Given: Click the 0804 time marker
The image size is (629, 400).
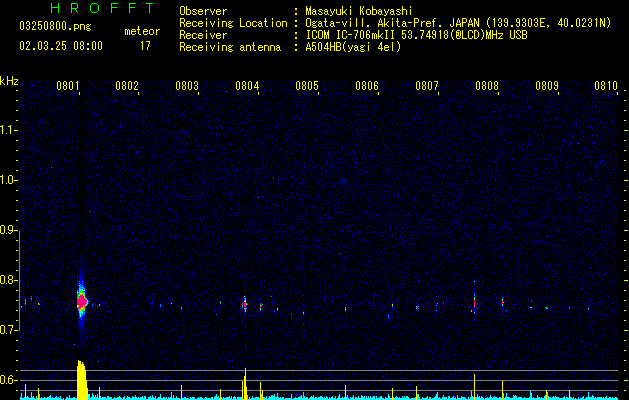Looking at the screenshot, I should coord(247,86).
